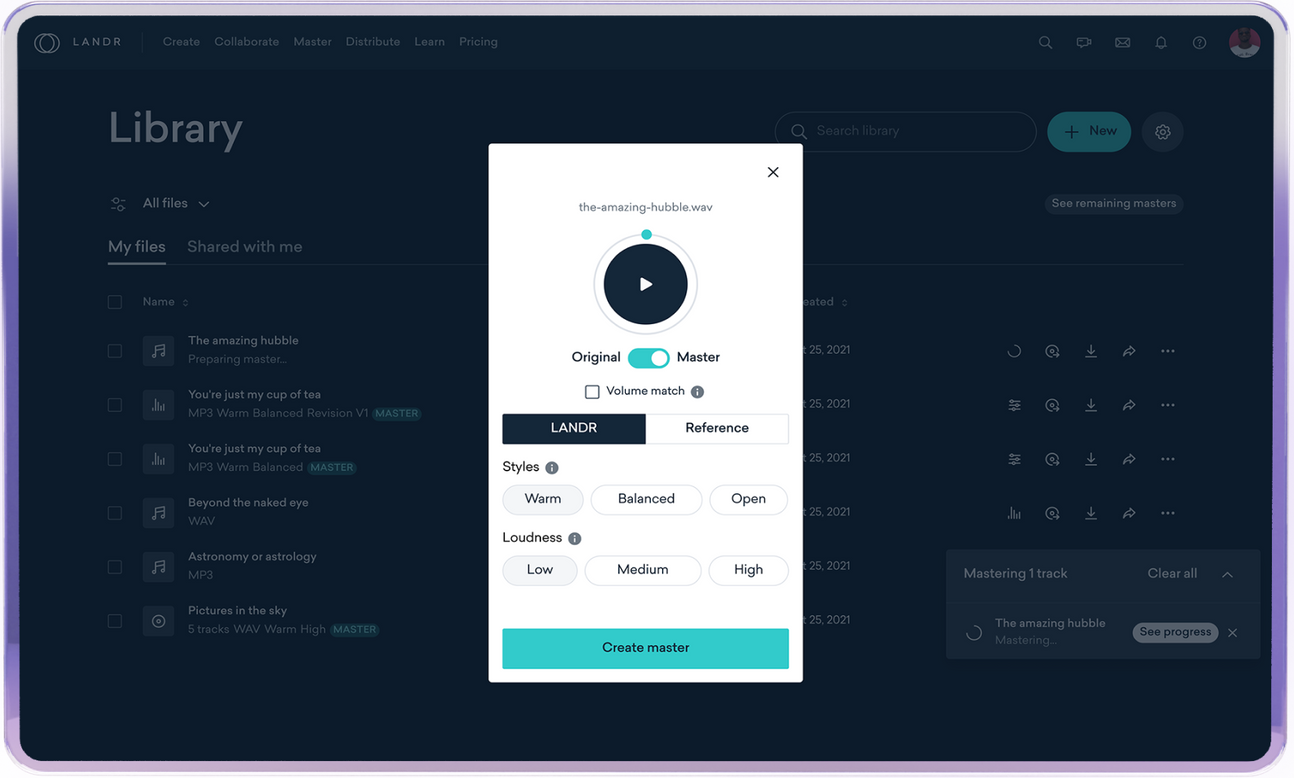Select The amazing hubble row checkbox
The width and height of the screenshot is (1294, 778).
(115, 351)
